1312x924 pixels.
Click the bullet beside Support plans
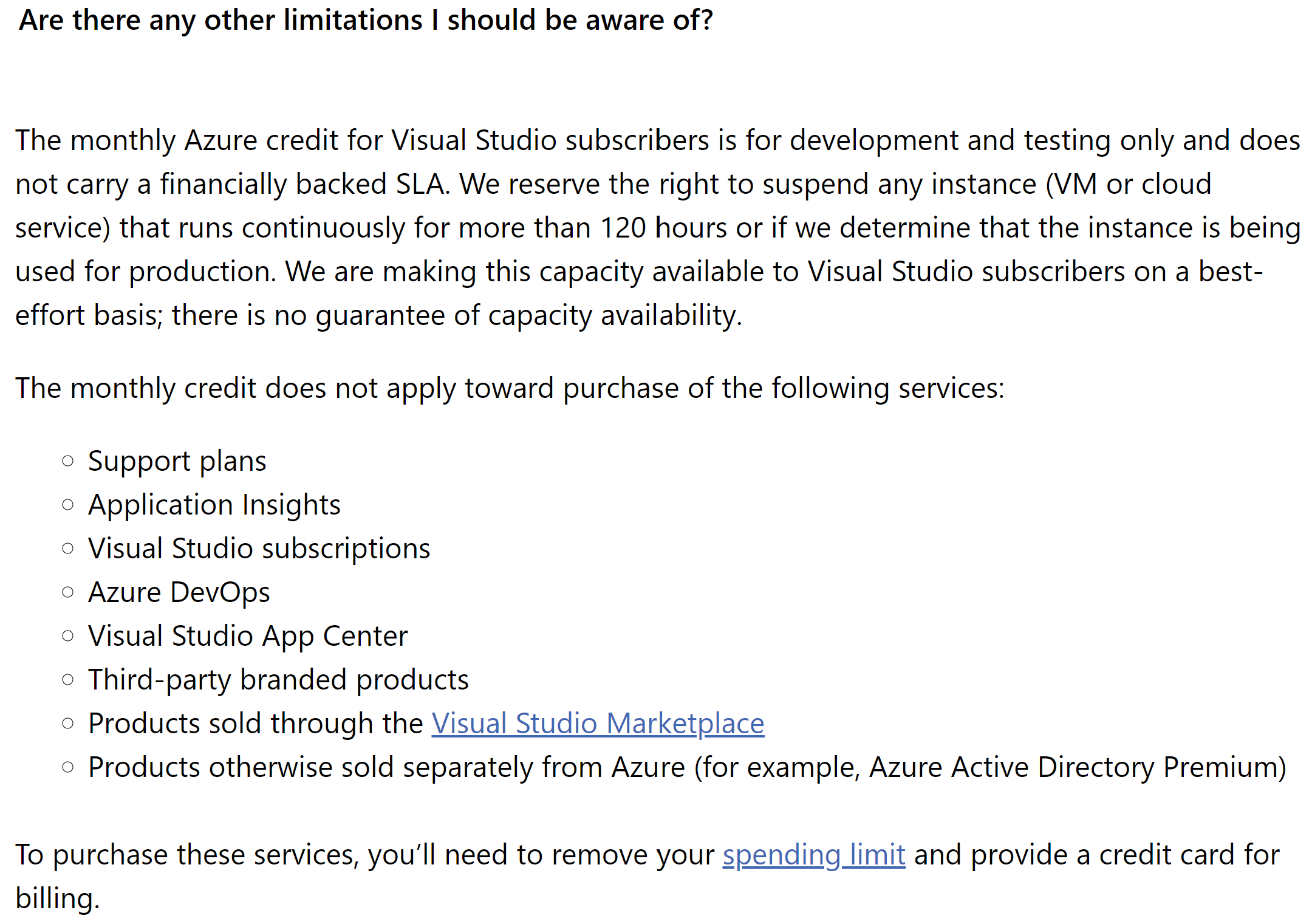[68, 461]
